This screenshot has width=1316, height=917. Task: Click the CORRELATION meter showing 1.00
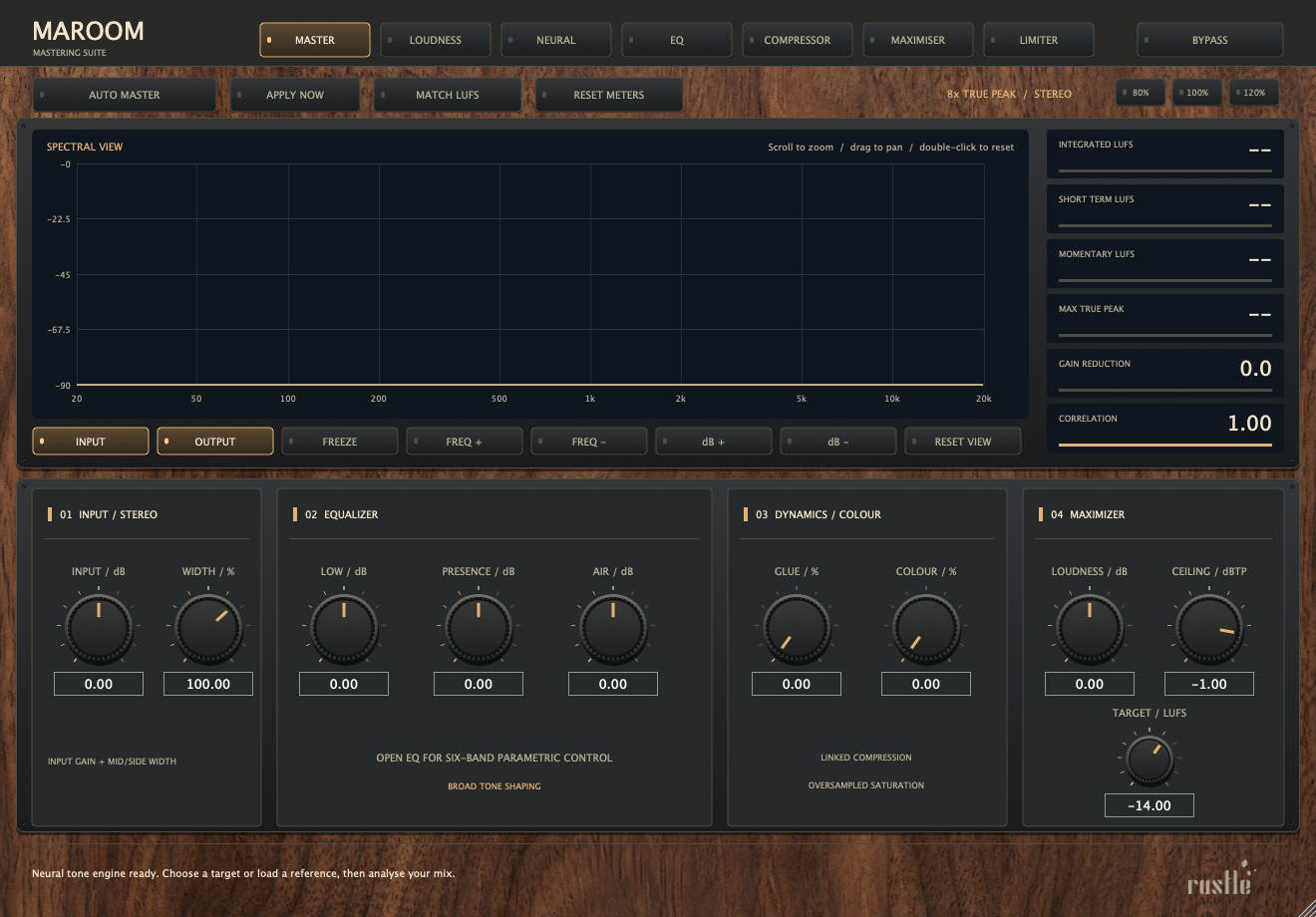click(x=1165, y=429)
